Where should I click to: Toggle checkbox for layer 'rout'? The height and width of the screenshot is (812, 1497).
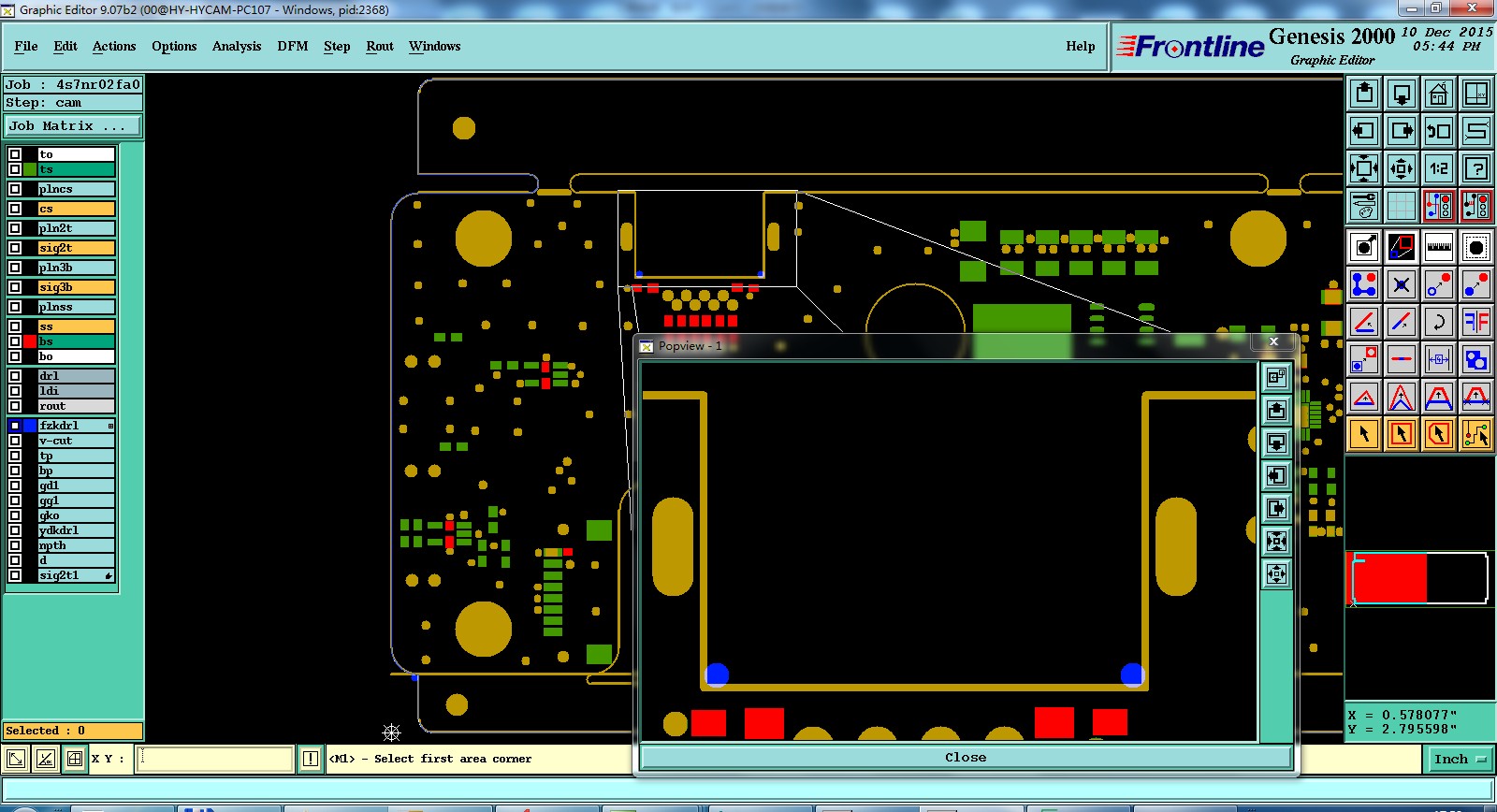point(15,406)
